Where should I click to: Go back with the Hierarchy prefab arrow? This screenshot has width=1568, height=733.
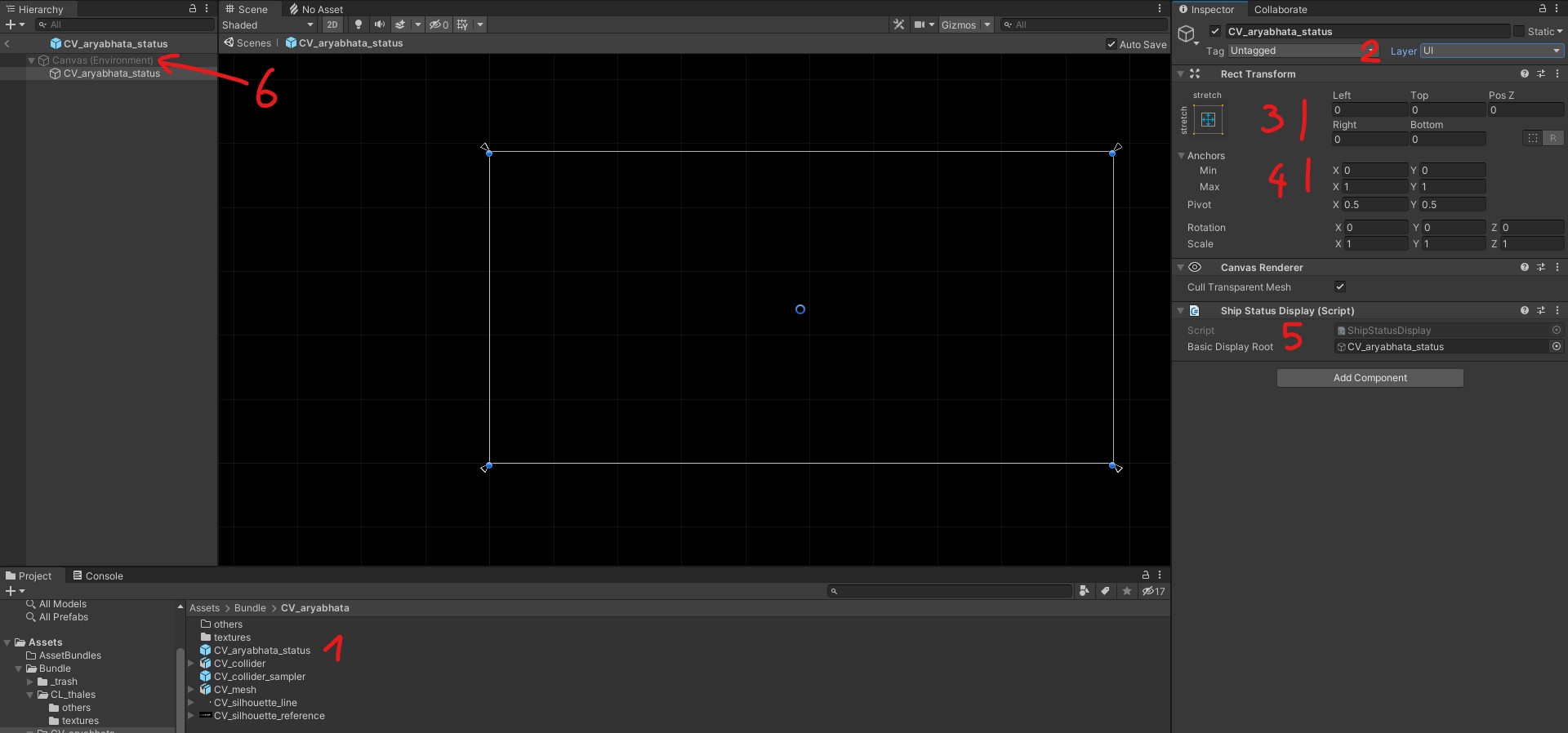tap(7, 44)
